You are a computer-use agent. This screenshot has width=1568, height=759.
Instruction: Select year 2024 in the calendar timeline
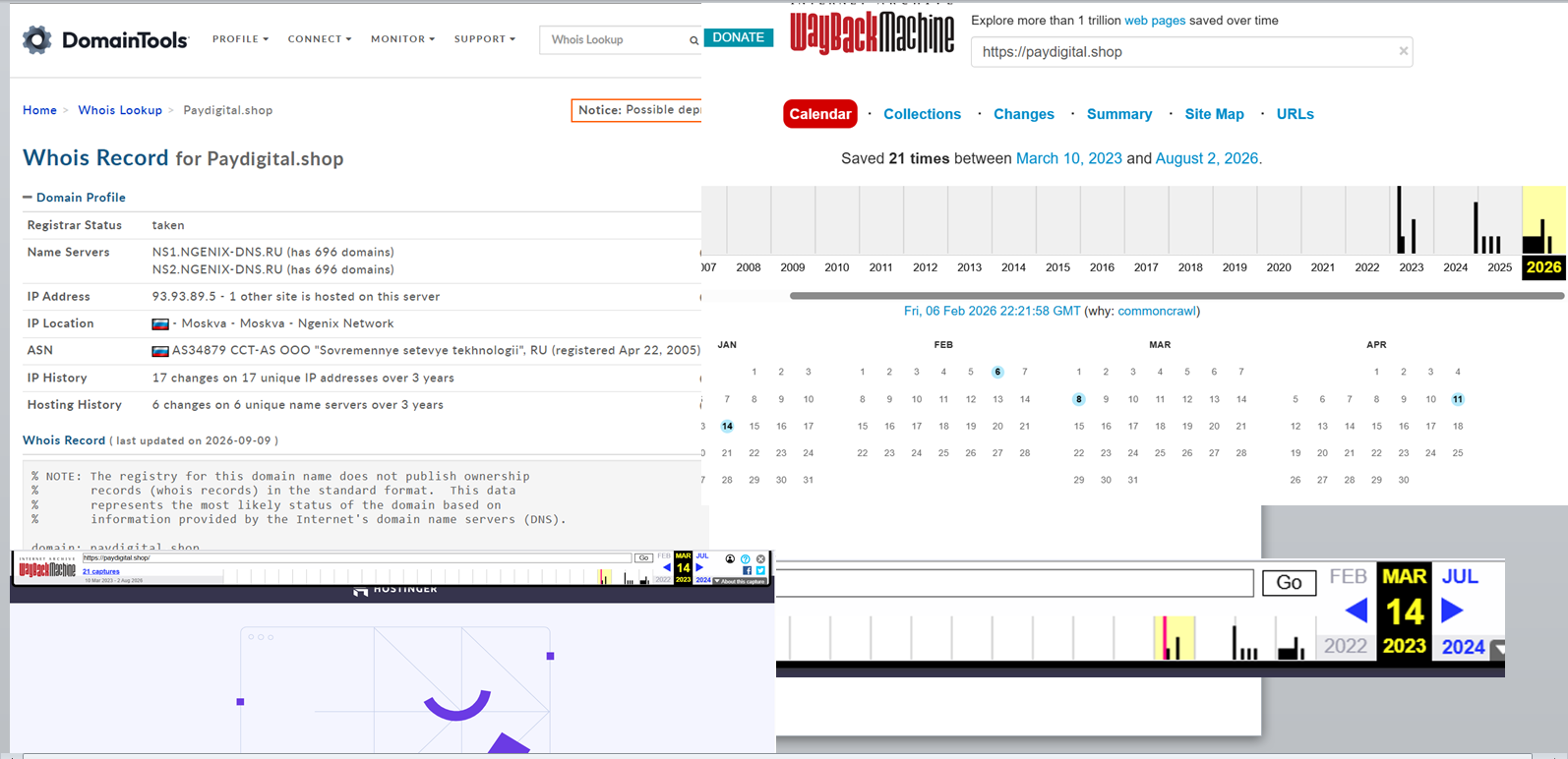pyautogui.click(x=1456, y=267)
